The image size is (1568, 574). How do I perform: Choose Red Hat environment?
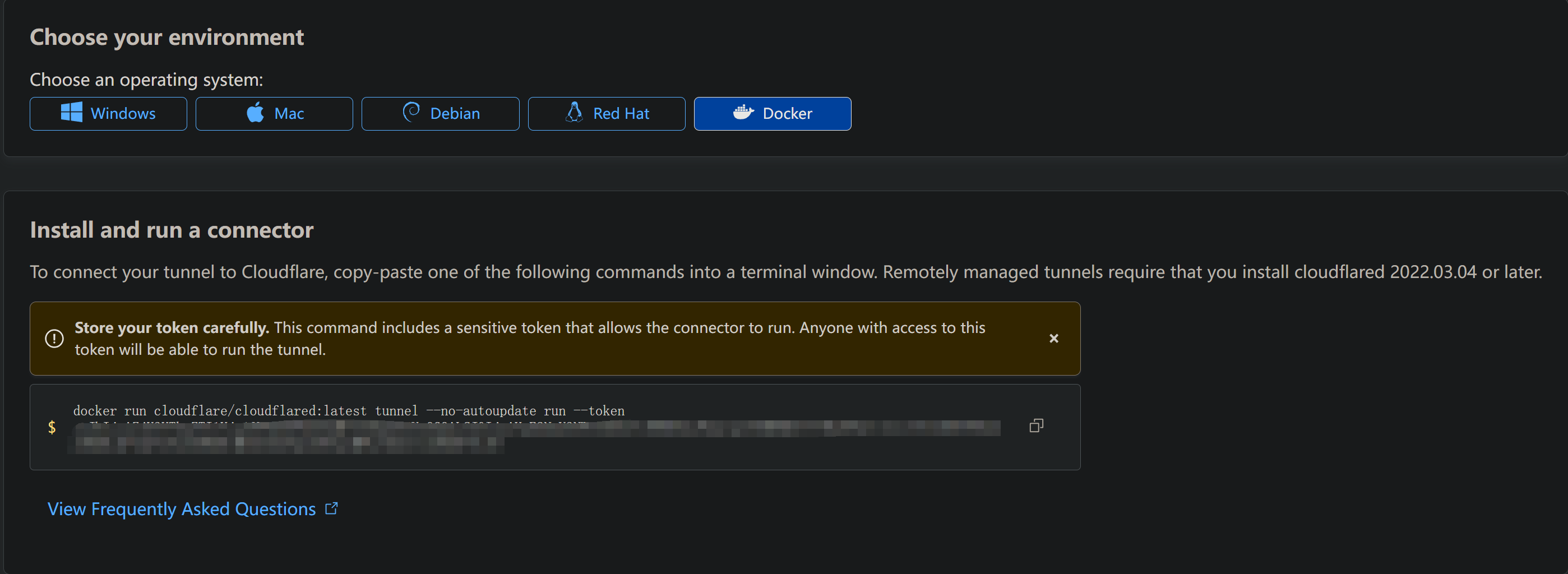tap(606, 113)
